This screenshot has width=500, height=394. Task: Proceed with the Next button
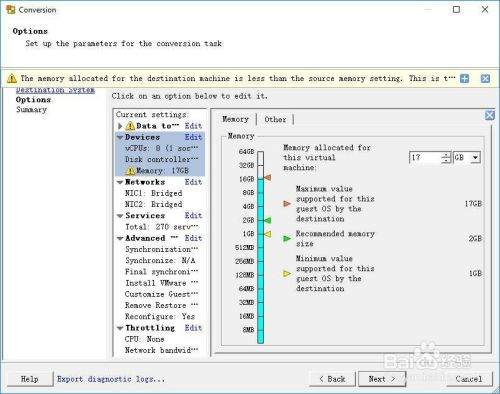coord(382,379)
